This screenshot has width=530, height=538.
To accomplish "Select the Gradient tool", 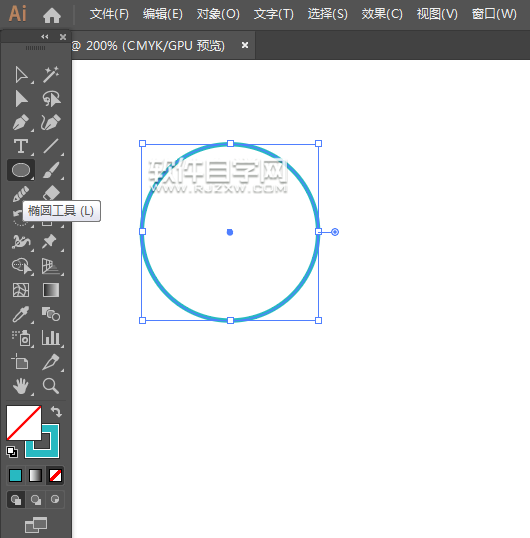I will click(51, 290).
